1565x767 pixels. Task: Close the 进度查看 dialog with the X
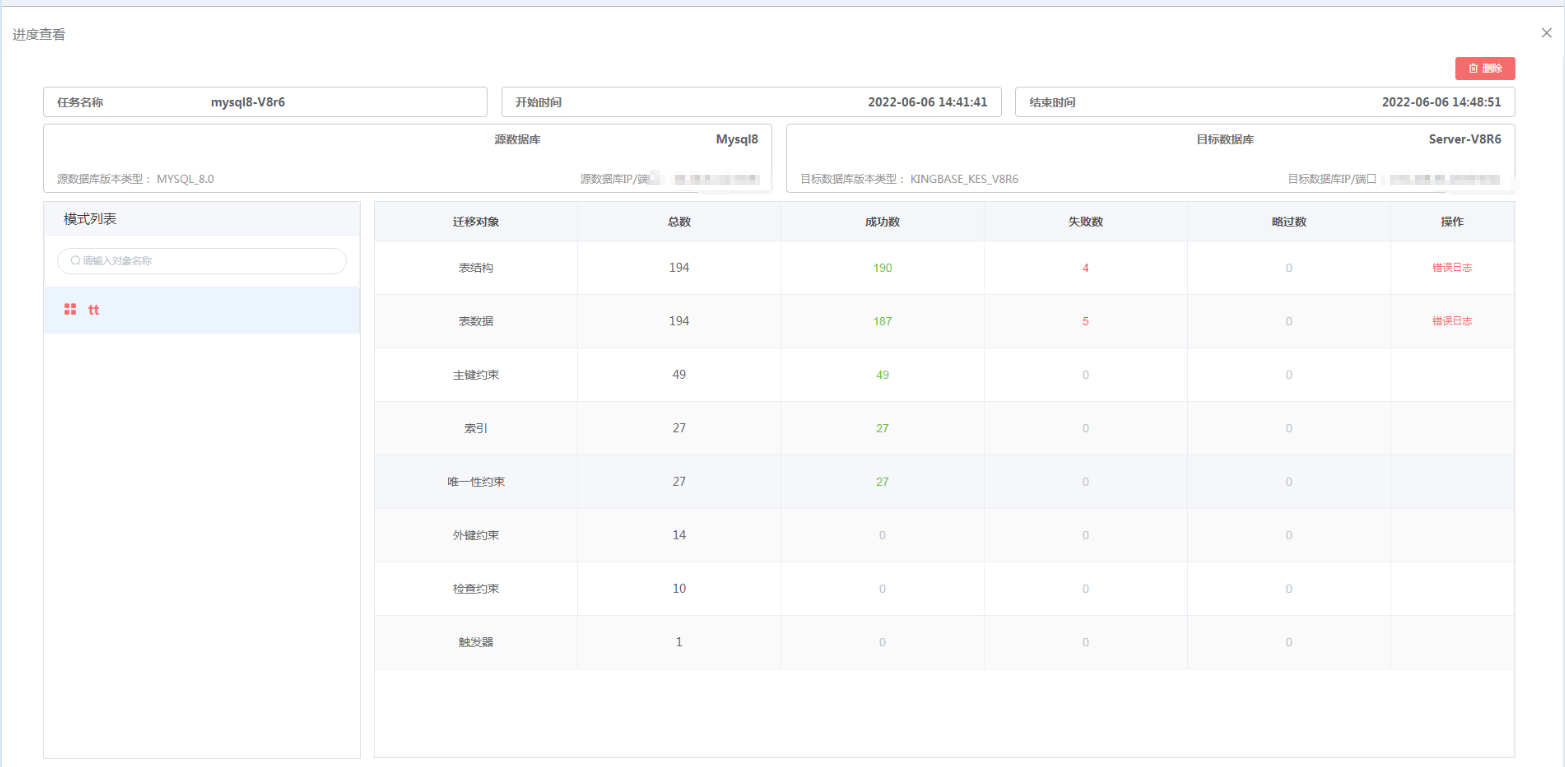pos(1546,32)
